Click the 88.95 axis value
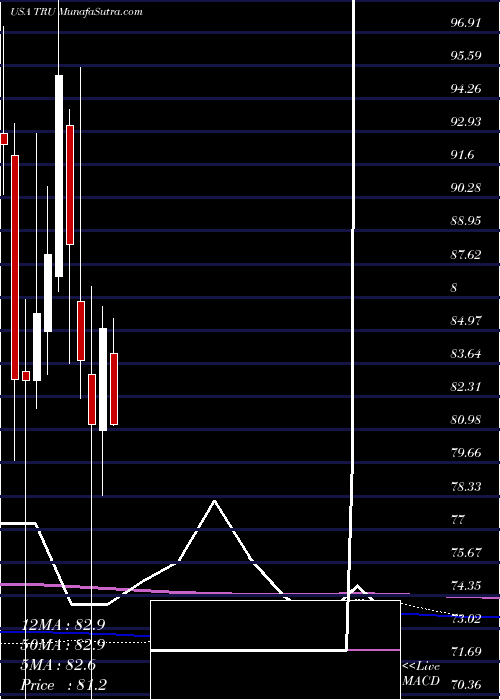Image resolution: width=500 pixels, height=700 pixels. pyautogui.click(x=466, y=221)
